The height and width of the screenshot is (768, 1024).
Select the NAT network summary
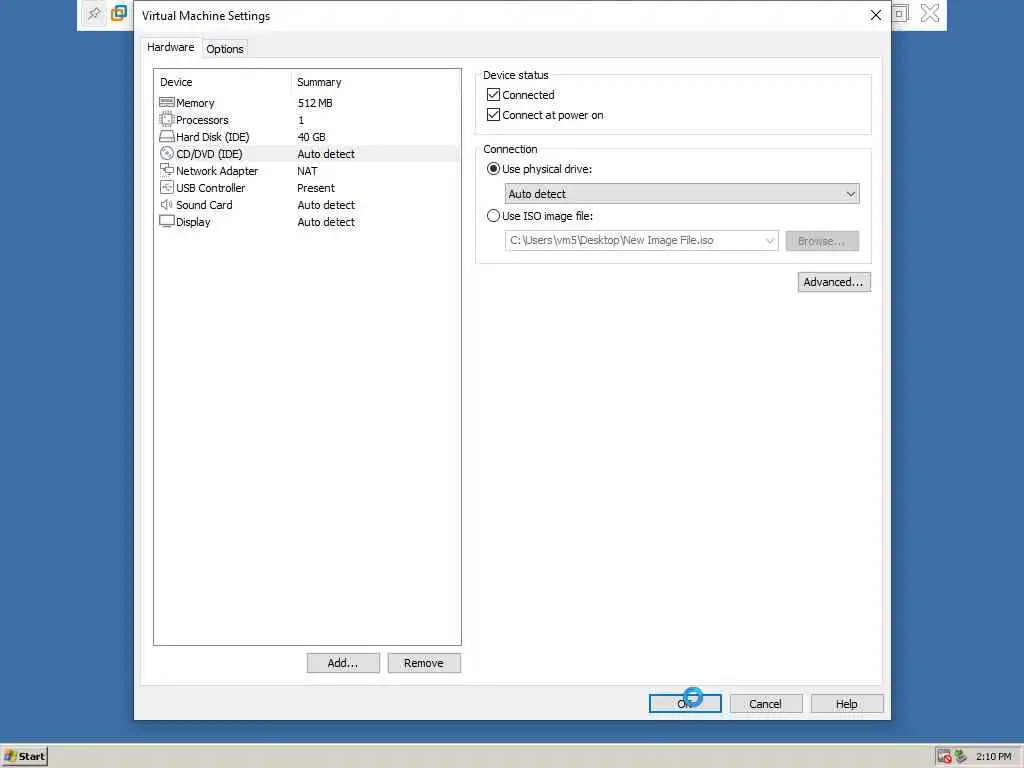point(307,170)
